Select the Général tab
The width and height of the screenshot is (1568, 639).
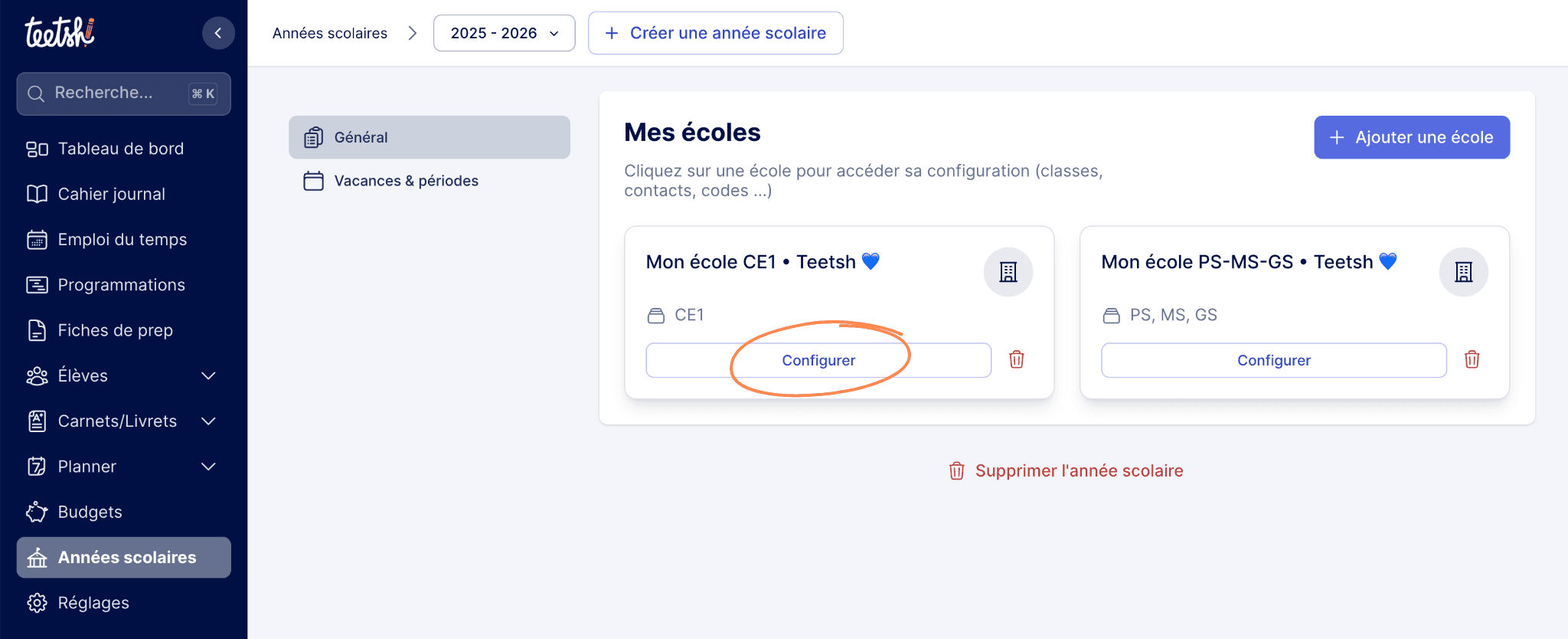(361, 137)
